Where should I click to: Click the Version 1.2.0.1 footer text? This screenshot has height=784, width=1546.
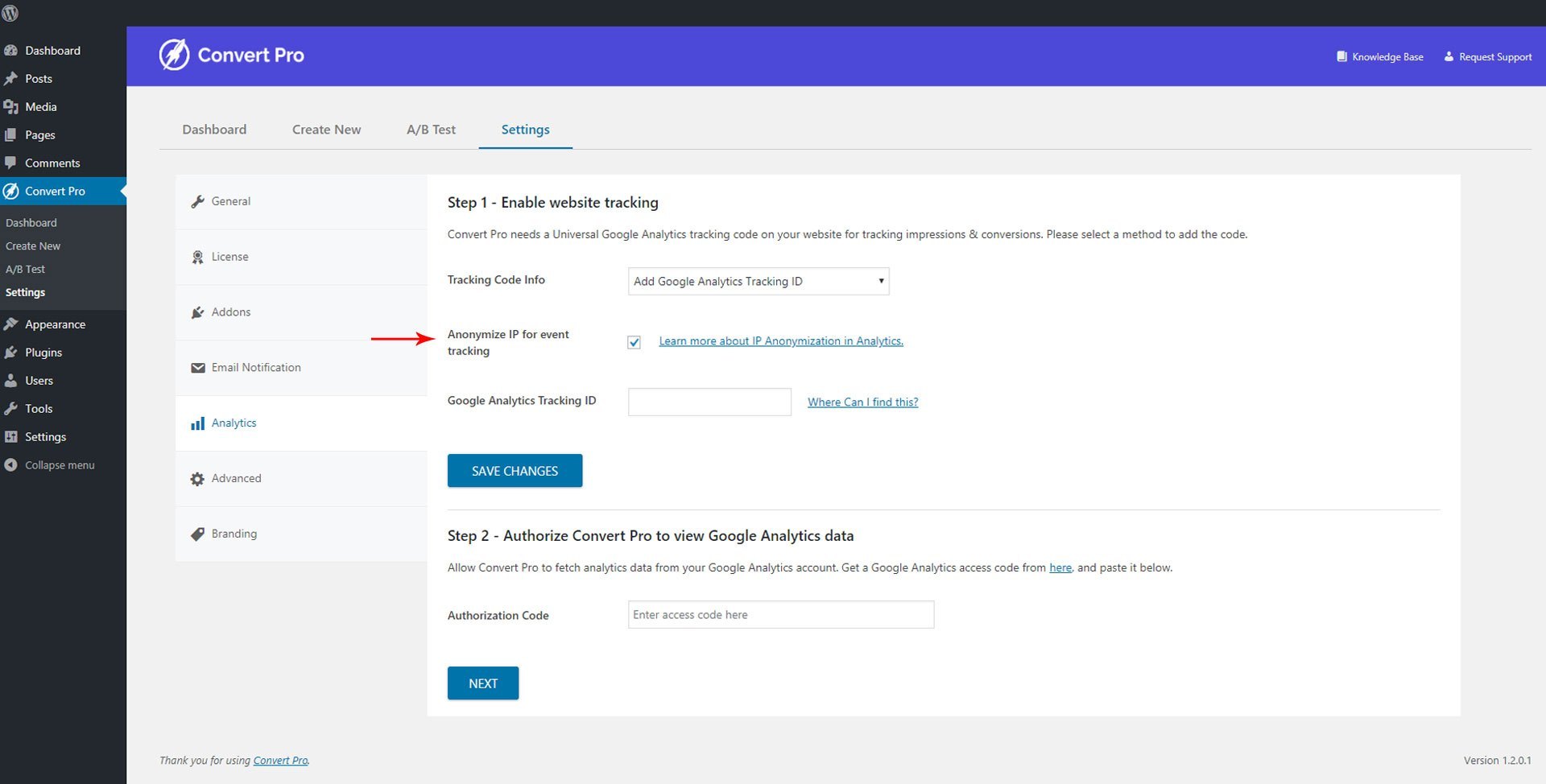(1497, 761)
